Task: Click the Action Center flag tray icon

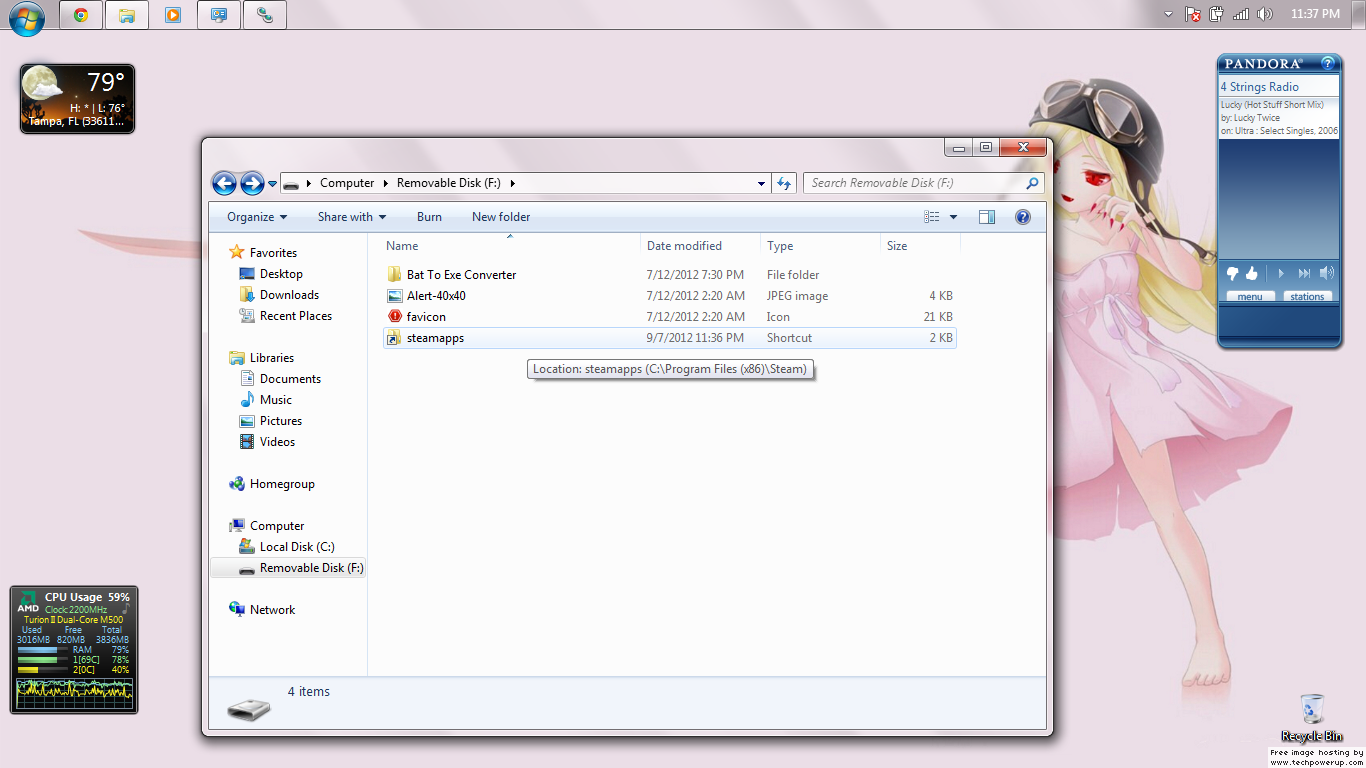Action: (1193, 14)
